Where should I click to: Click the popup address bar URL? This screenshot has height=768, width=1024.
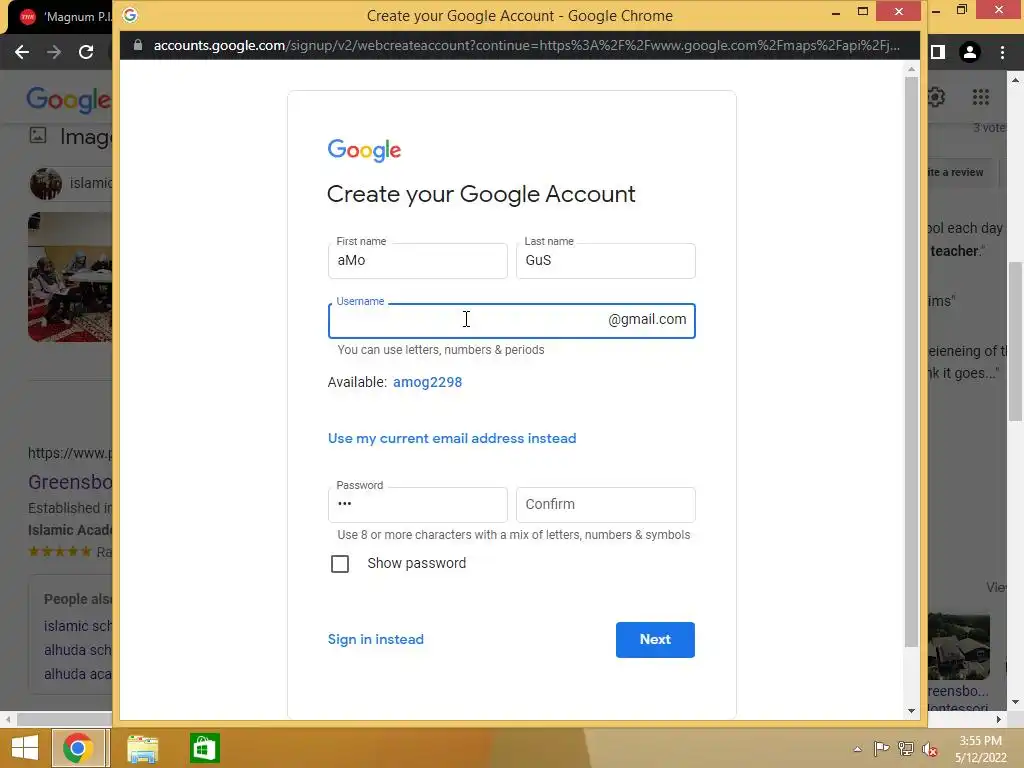526,46
